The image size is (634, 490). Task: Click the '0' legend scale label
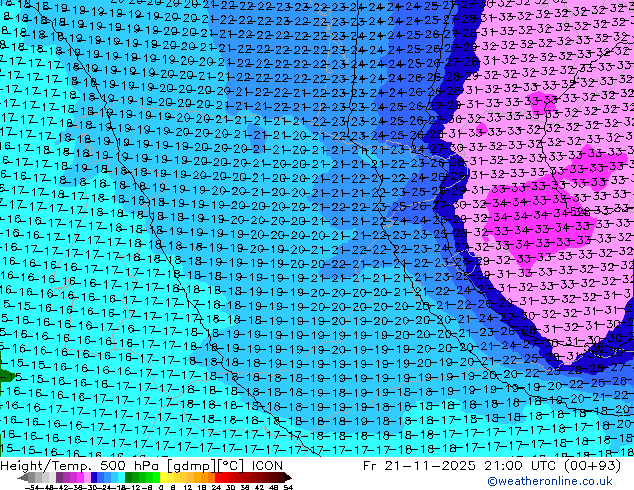click(161, 487)
